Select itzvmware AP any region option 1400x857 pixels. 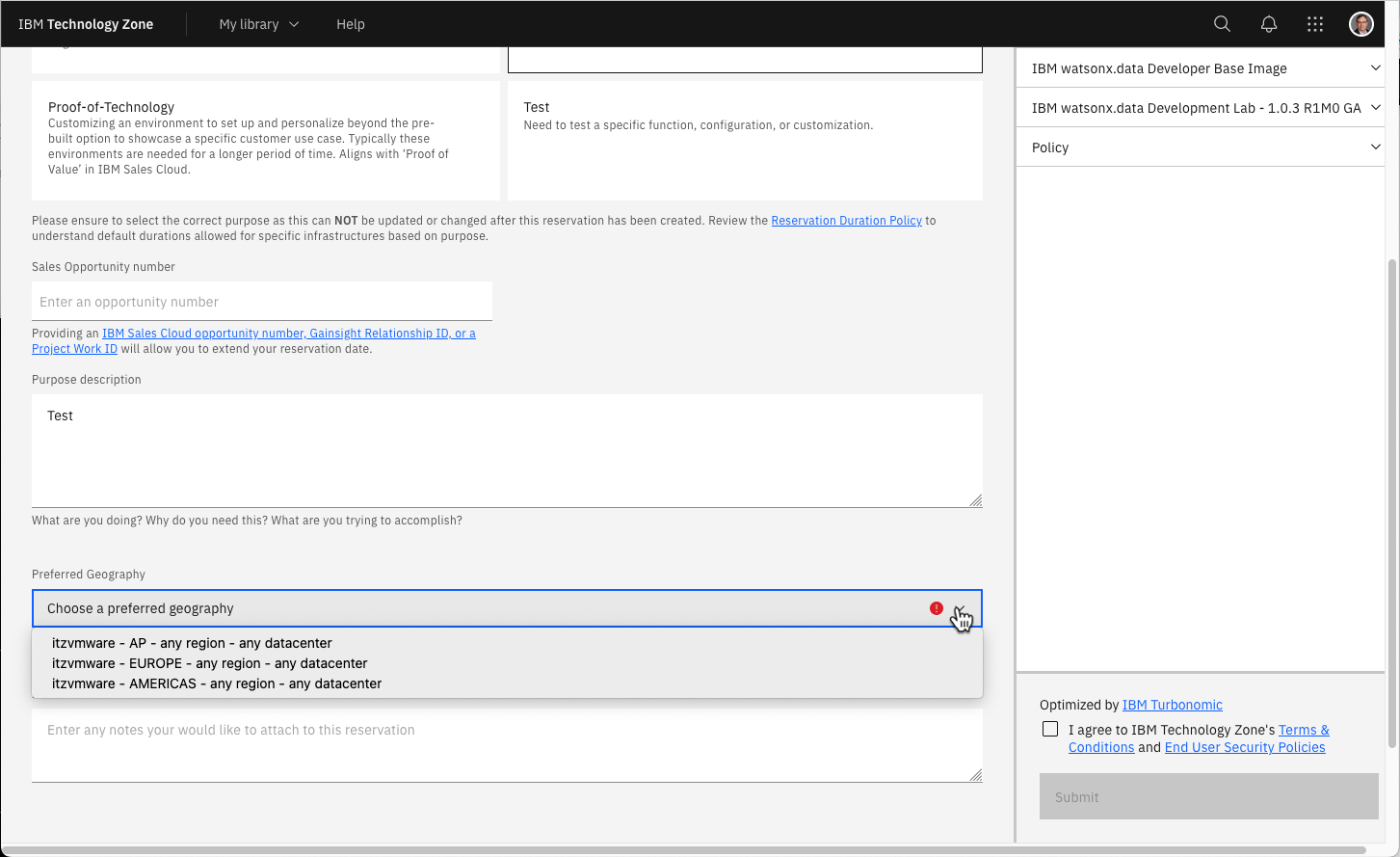(x=508, y=643)
